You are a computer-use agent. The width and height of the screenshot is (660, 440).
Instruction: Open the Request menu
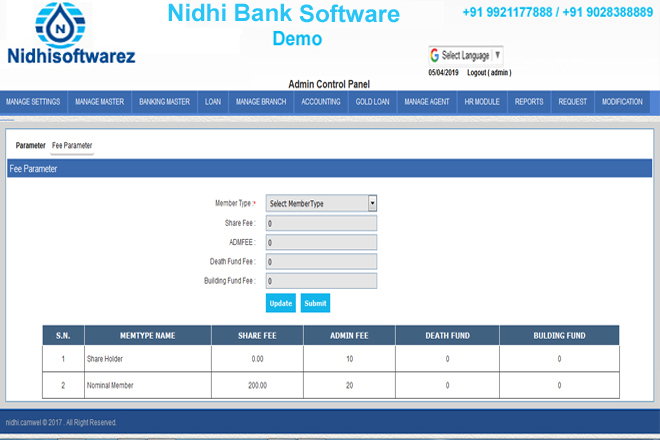tap(572, 102)
